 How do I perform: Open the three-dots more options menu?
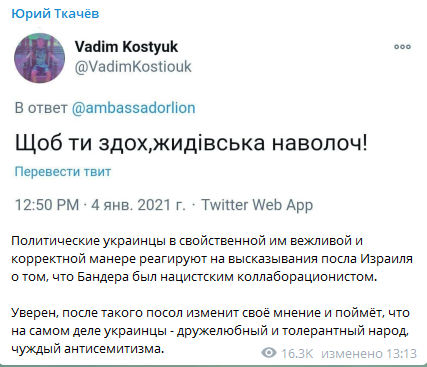click(402, 47)
